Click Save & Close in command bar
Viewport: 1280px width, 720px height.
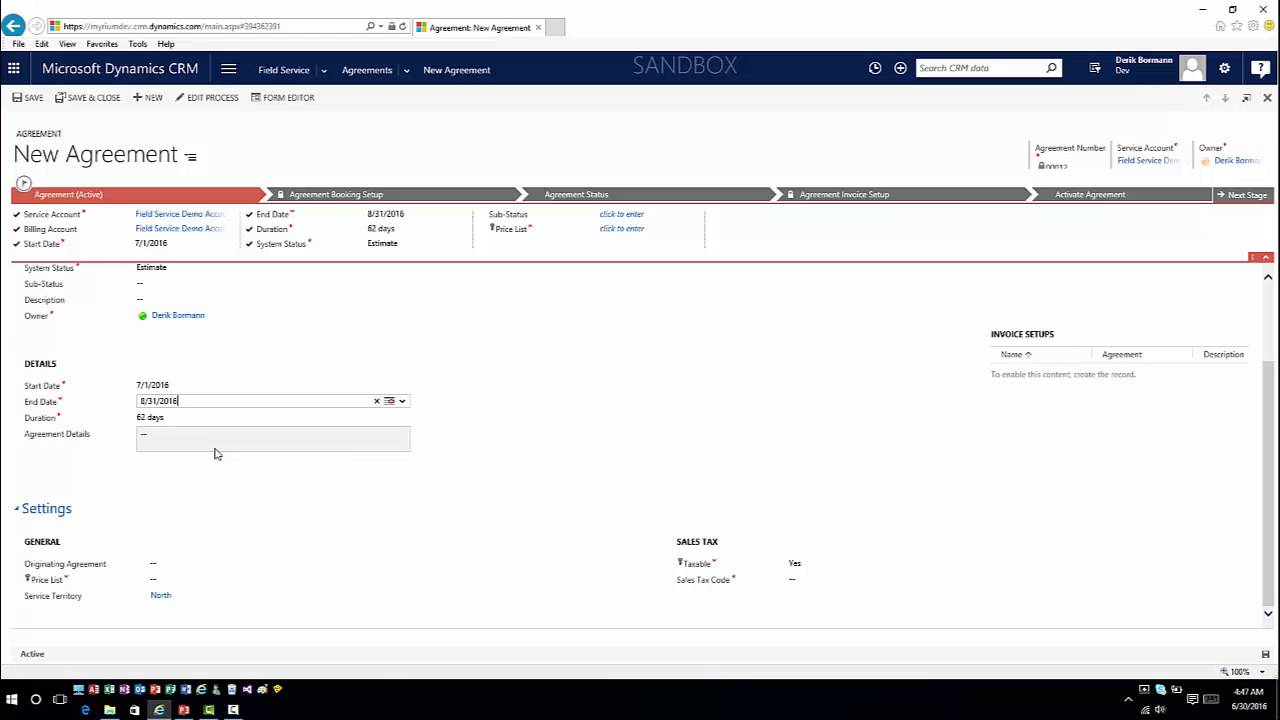(x=88, y=98)
